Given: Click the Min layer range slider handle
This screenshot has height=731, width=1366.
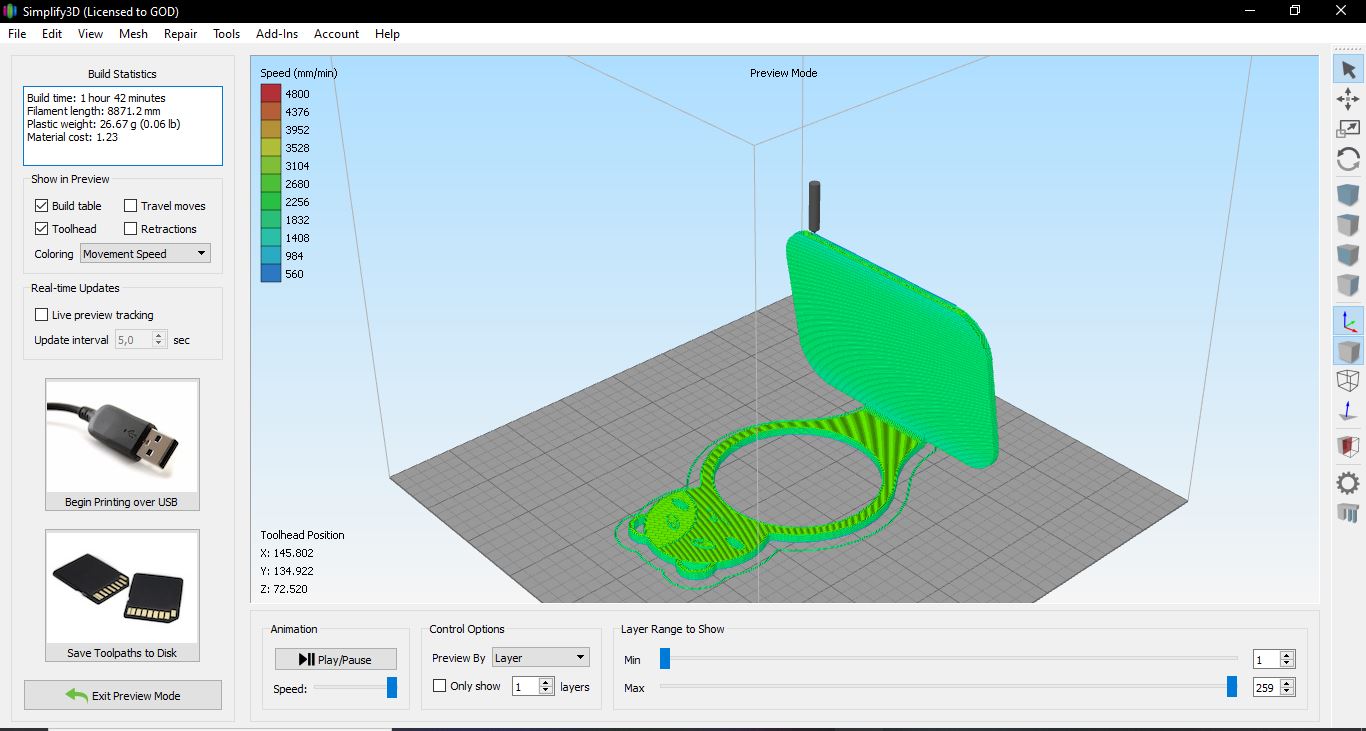Looking at the screenshot, I should [665, 658].
